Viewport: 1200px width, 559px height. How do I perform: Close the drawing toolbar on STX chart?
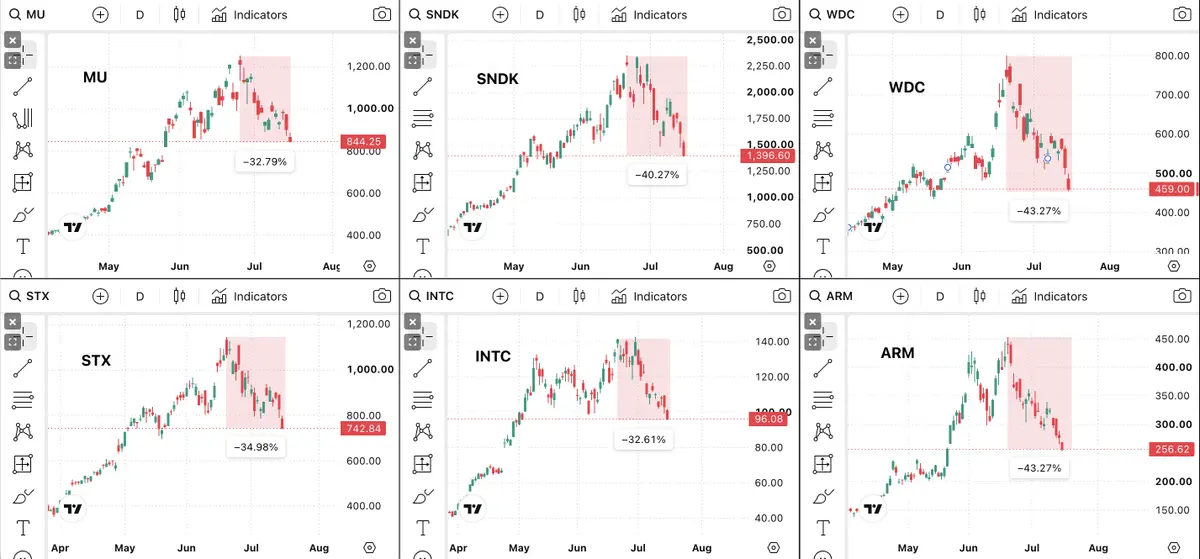tap(12, 321)
